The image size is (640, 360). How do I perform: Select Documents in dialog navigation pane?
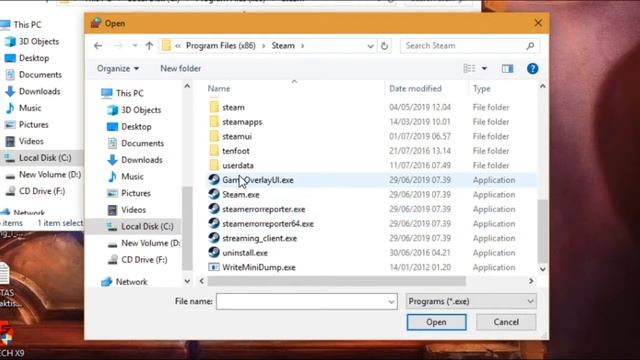point(142,143)
